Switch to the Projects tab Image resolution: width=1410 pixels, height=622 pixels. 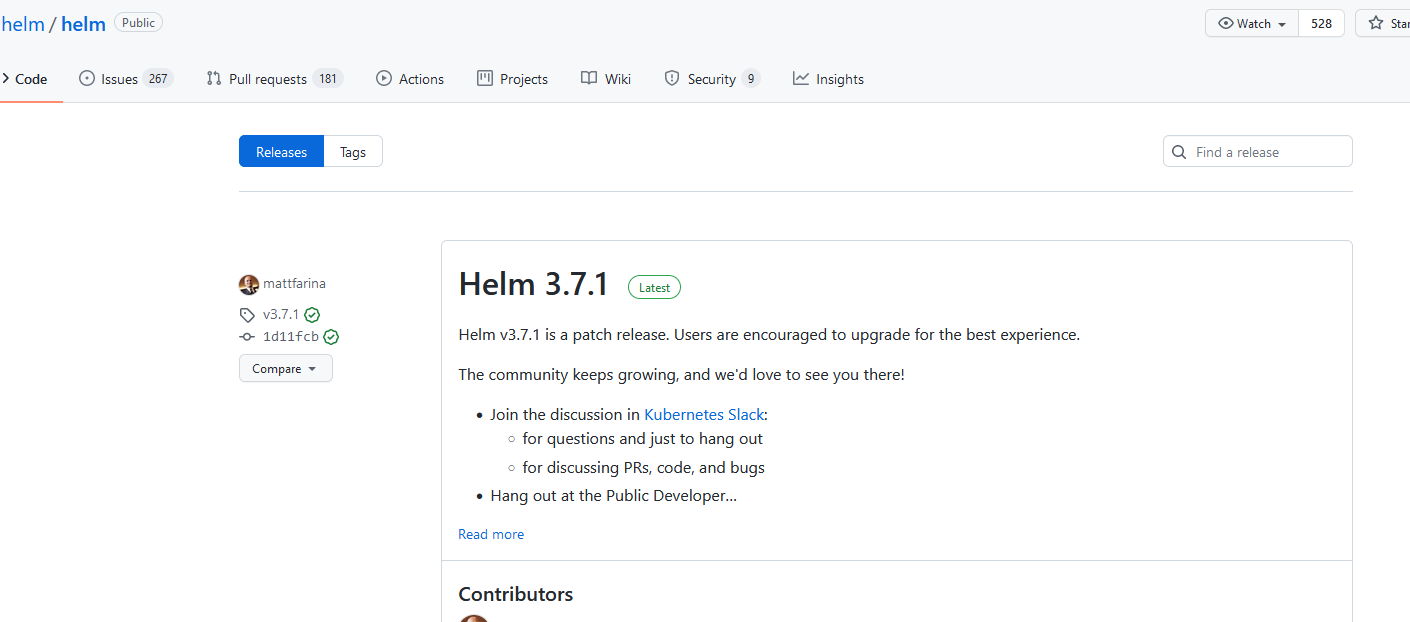tap(512, 79)
